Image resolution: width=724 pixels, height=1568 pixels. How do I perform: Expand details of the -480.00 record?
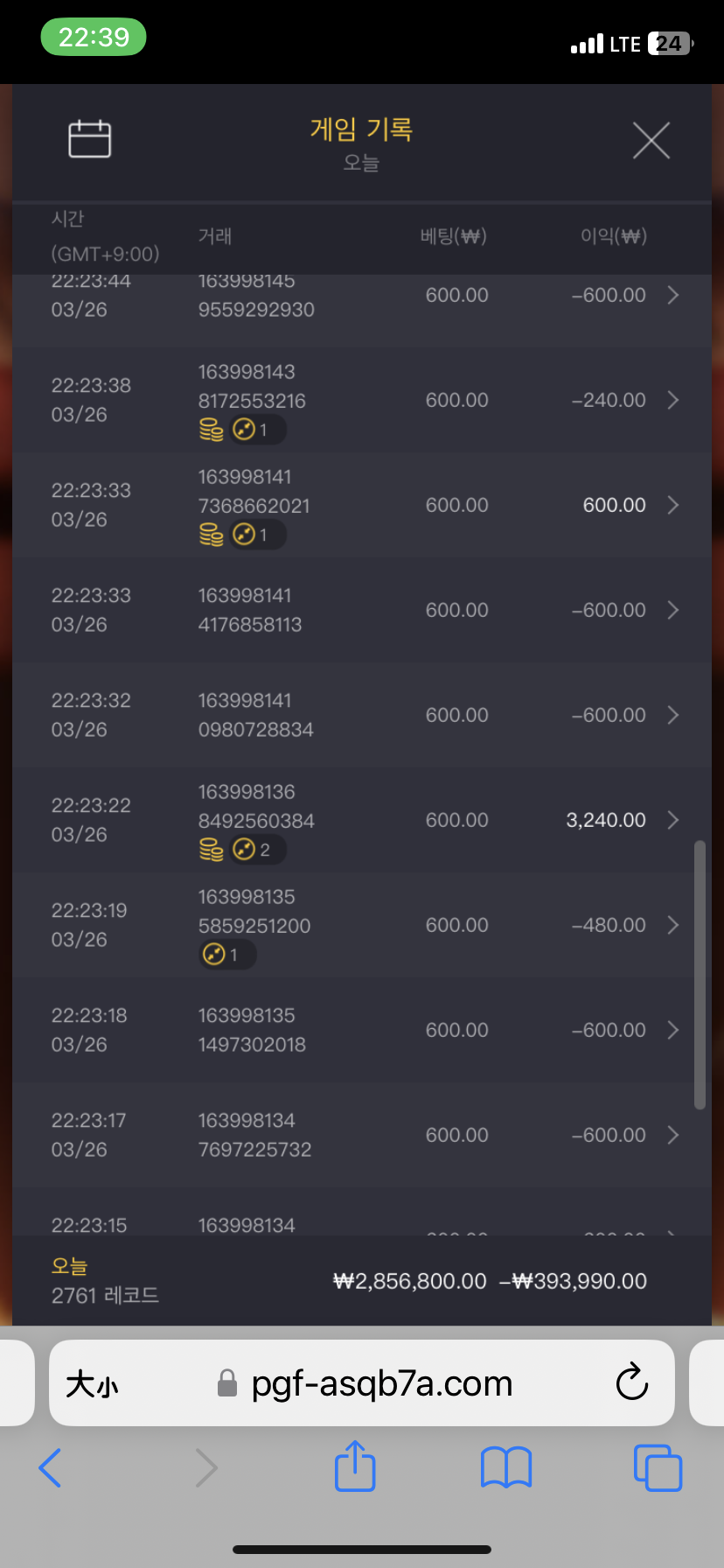click(672, 925)
